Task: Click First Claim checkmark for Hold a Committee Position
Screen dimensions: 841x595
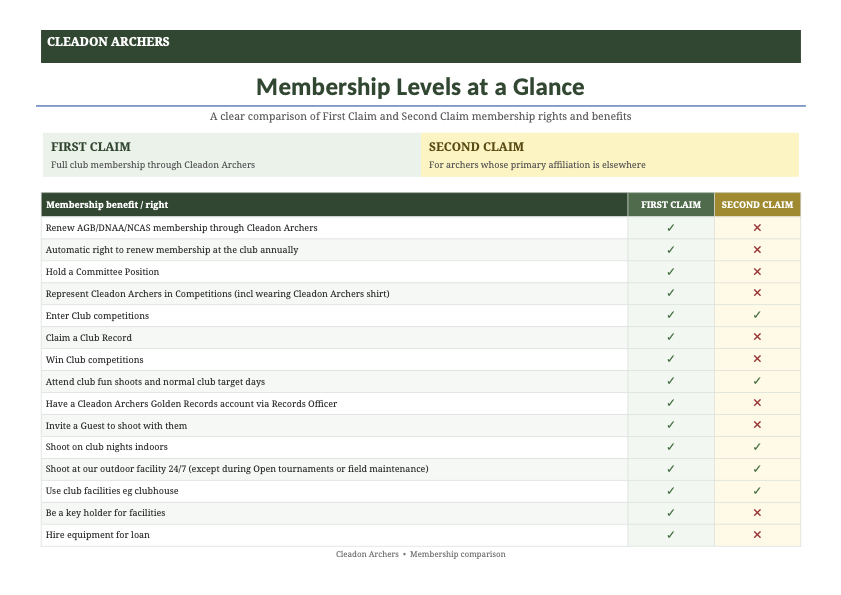Action: (670, 271)
